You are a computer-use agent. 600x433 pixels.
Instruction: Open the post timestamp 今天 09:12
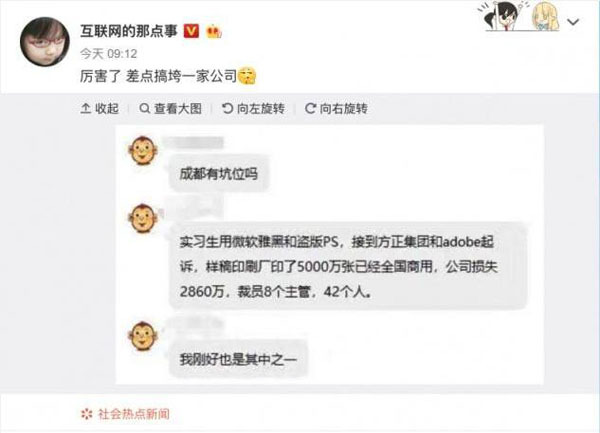(x=109, y=54)
